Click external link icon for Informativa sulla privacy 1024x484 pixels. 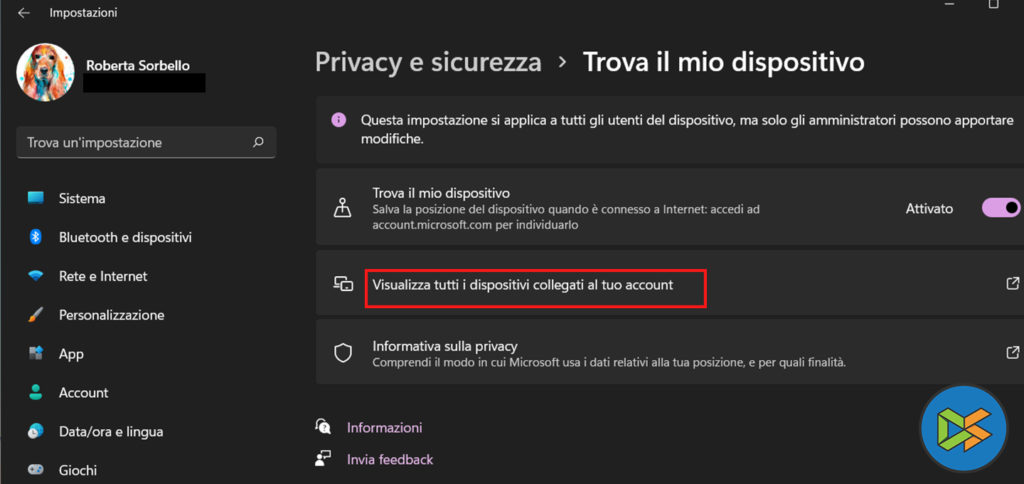[1012, 352]
